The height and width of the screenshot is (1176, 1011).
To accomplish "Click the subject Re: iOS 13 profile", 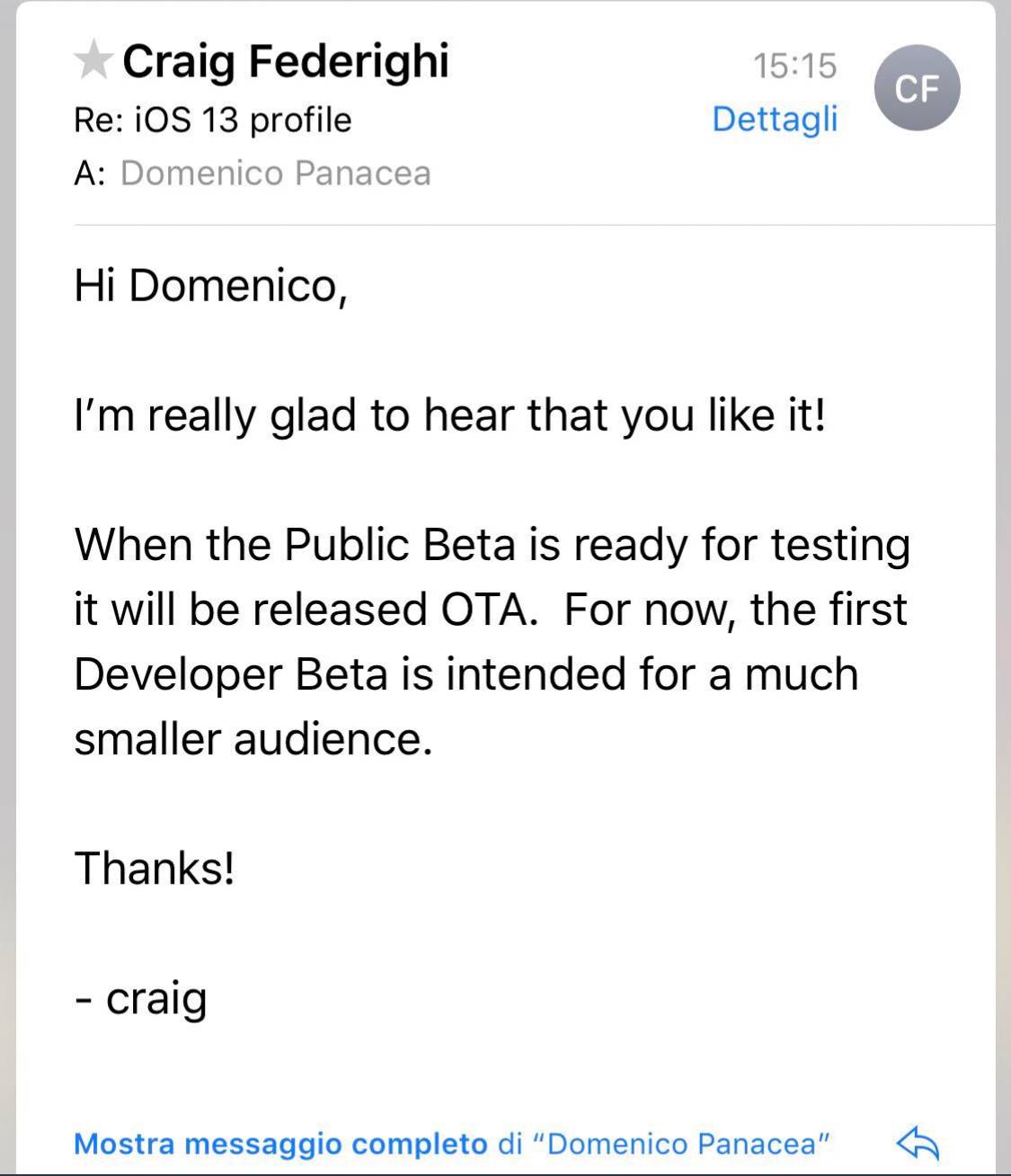I will coord(213,119).
